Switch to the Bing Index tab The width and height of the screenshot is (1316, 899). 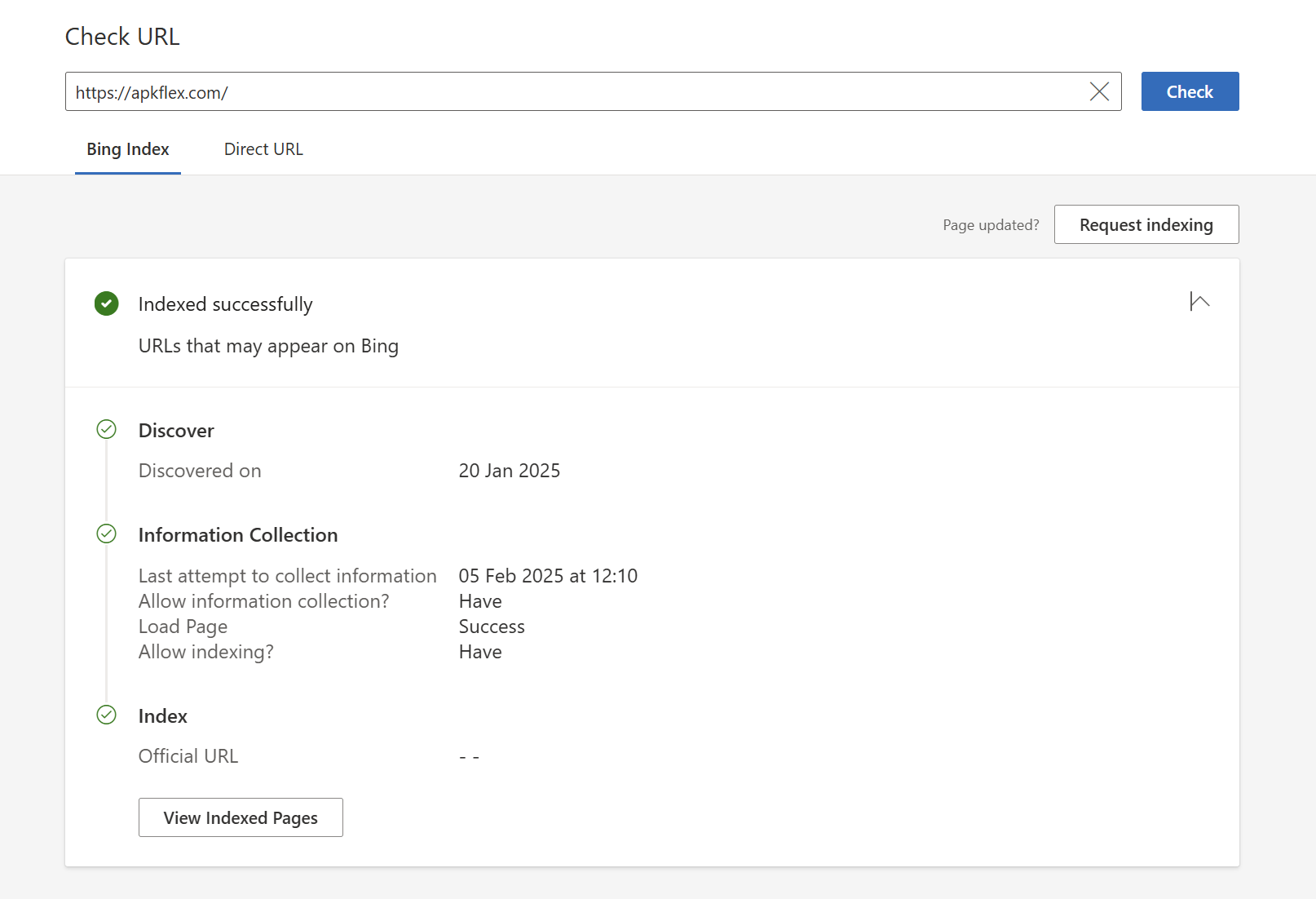tap(128, 149)
